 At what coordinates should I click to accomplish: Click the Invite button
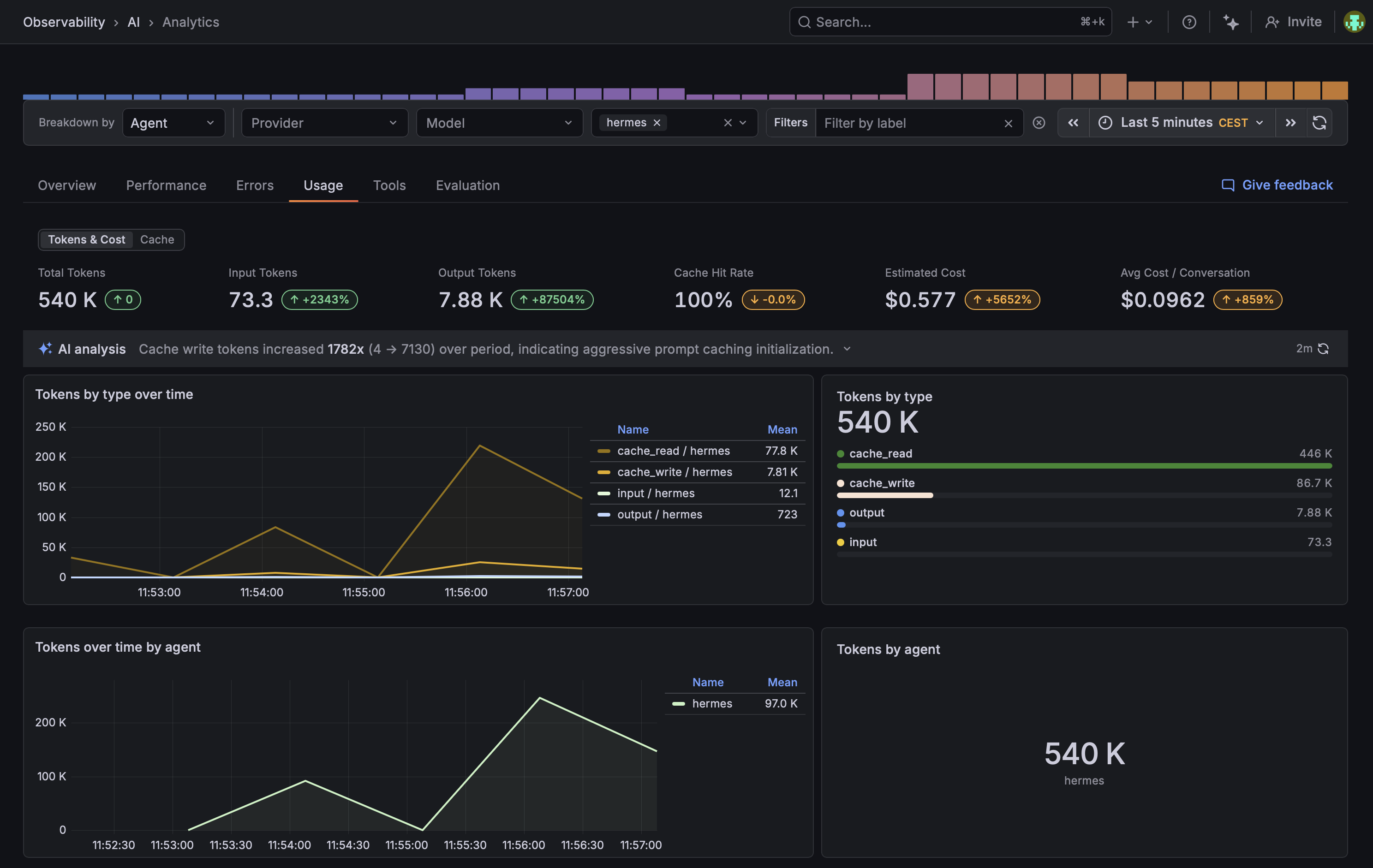[x=1293, y=22]
